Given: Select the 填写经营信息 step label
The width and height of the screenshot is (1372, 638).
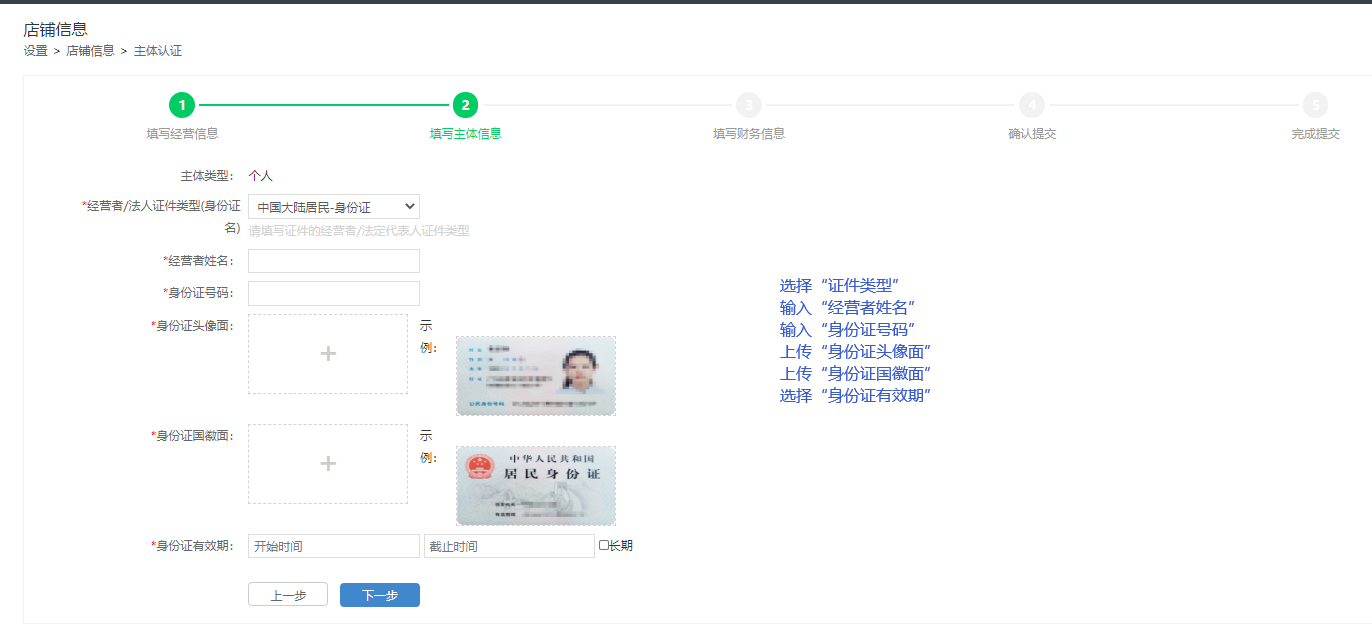Looking at the screenshot, I should click(x=182, y=134).
